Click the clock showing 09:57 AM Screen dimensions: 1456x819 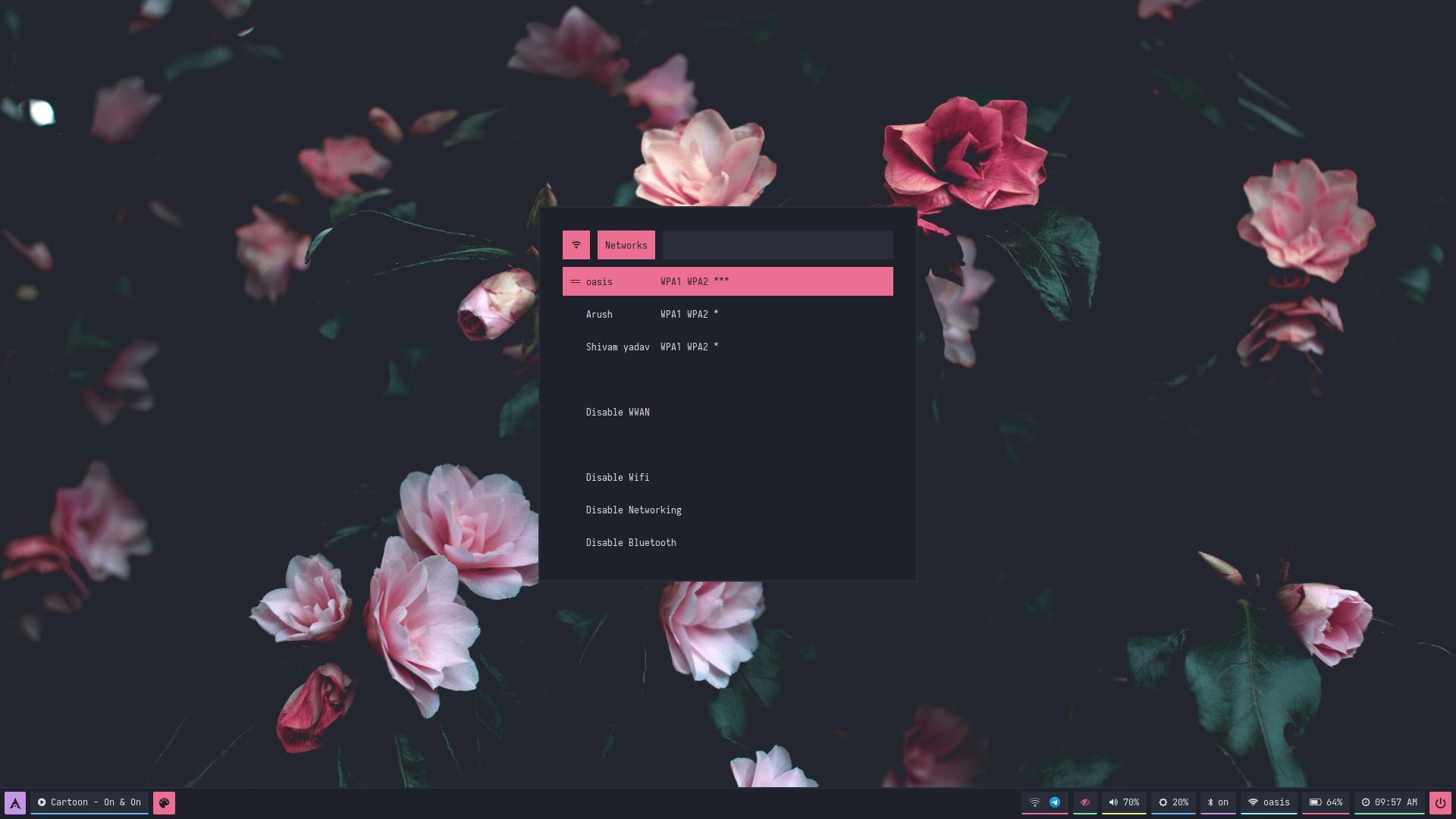point(1389,802)
